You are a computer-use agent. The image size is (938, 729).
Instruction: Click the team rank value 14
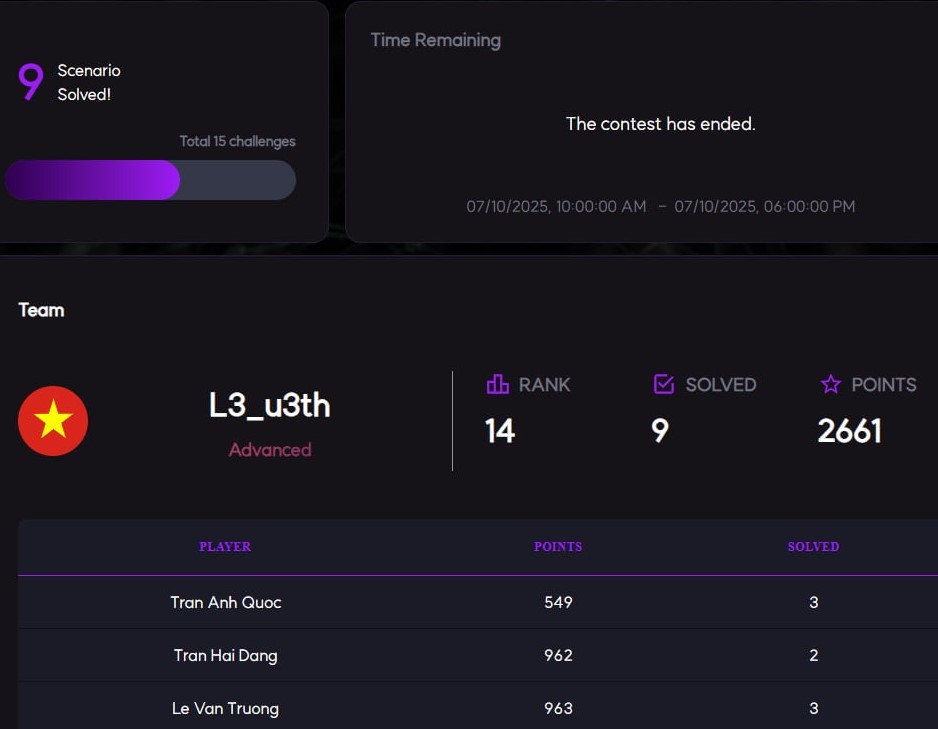coord(499,431)
